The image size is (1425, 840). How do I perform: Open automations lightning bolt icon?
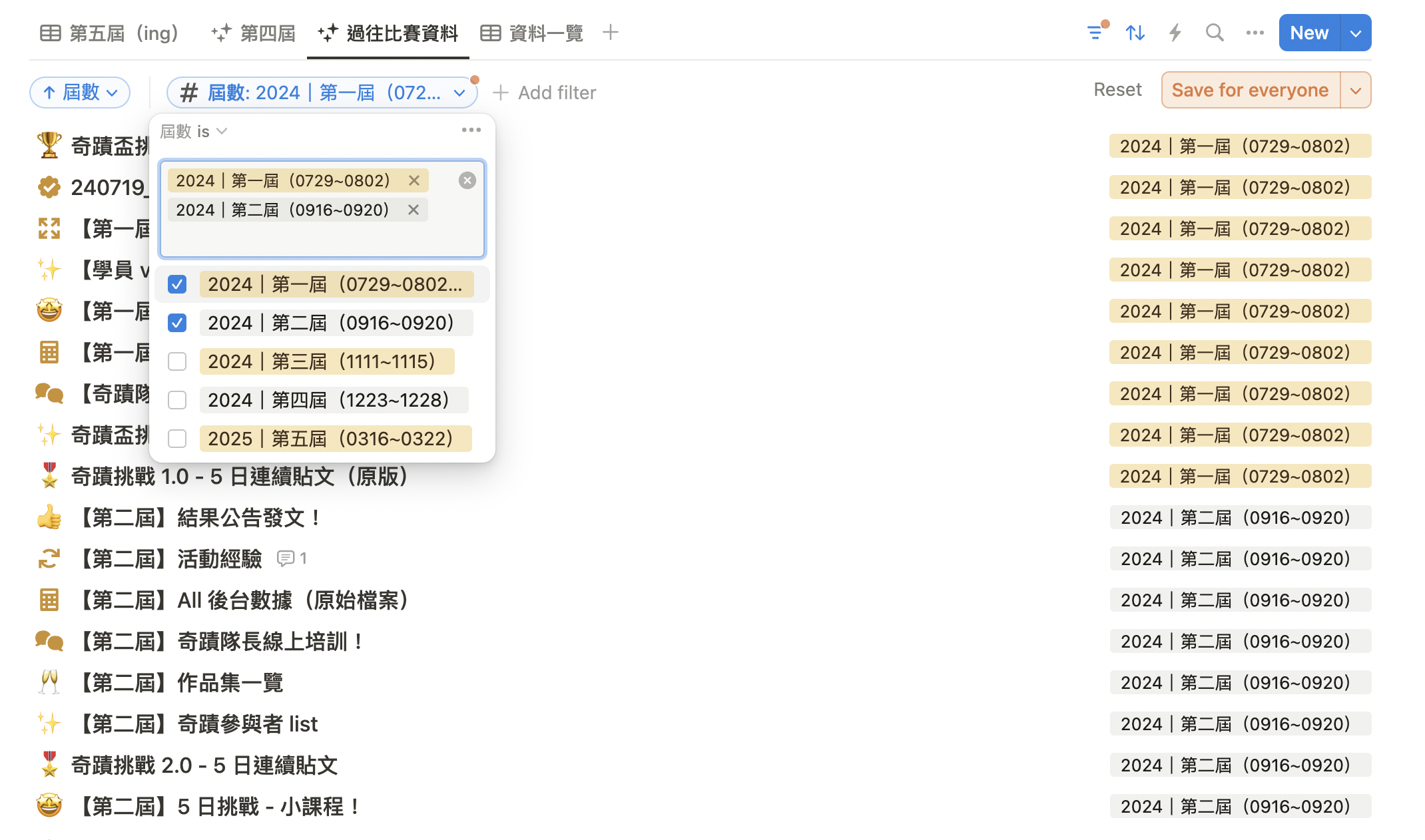click(x=1175, y=33)
